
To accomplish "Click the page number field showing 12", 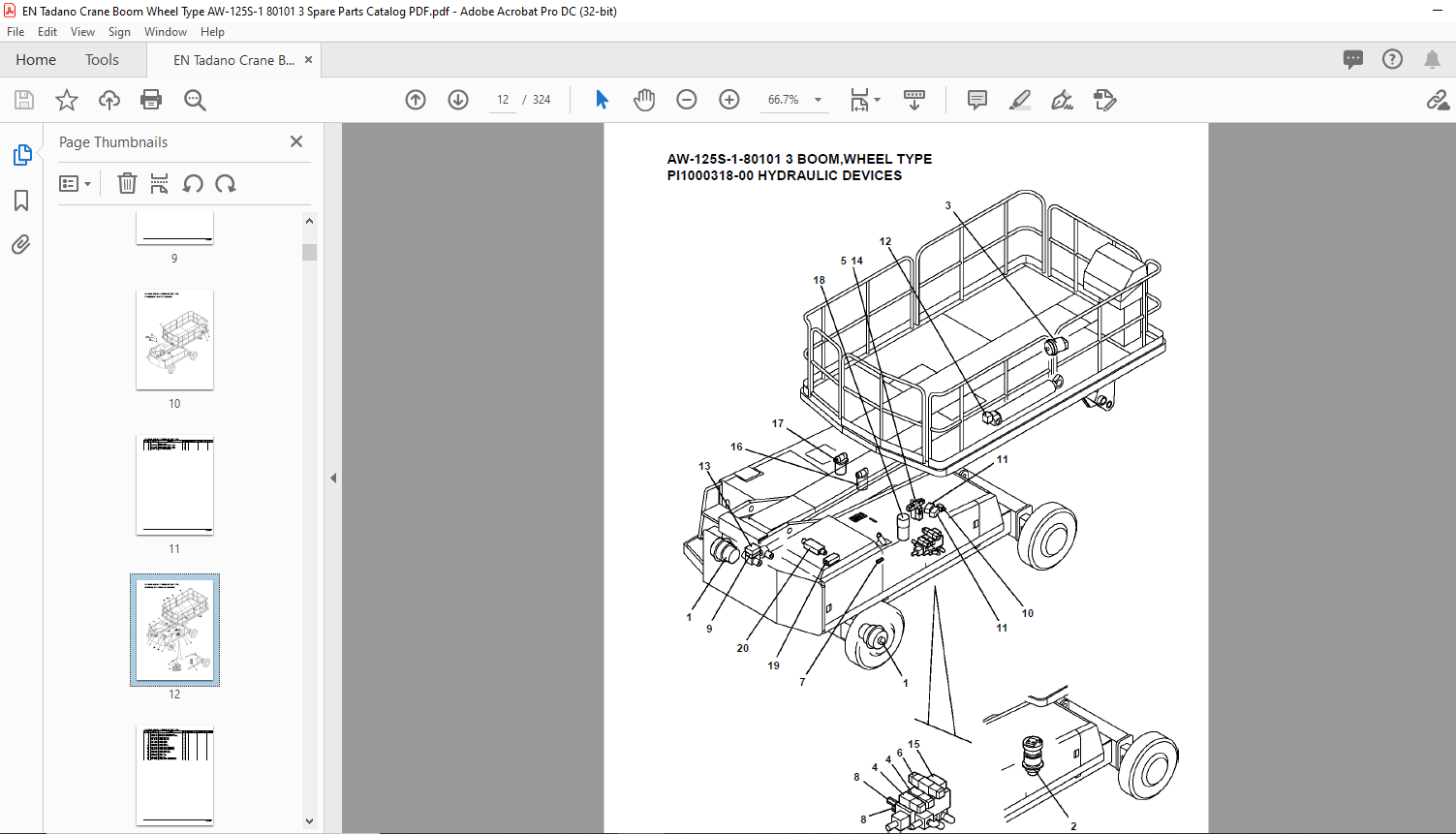I will (502, 100).
